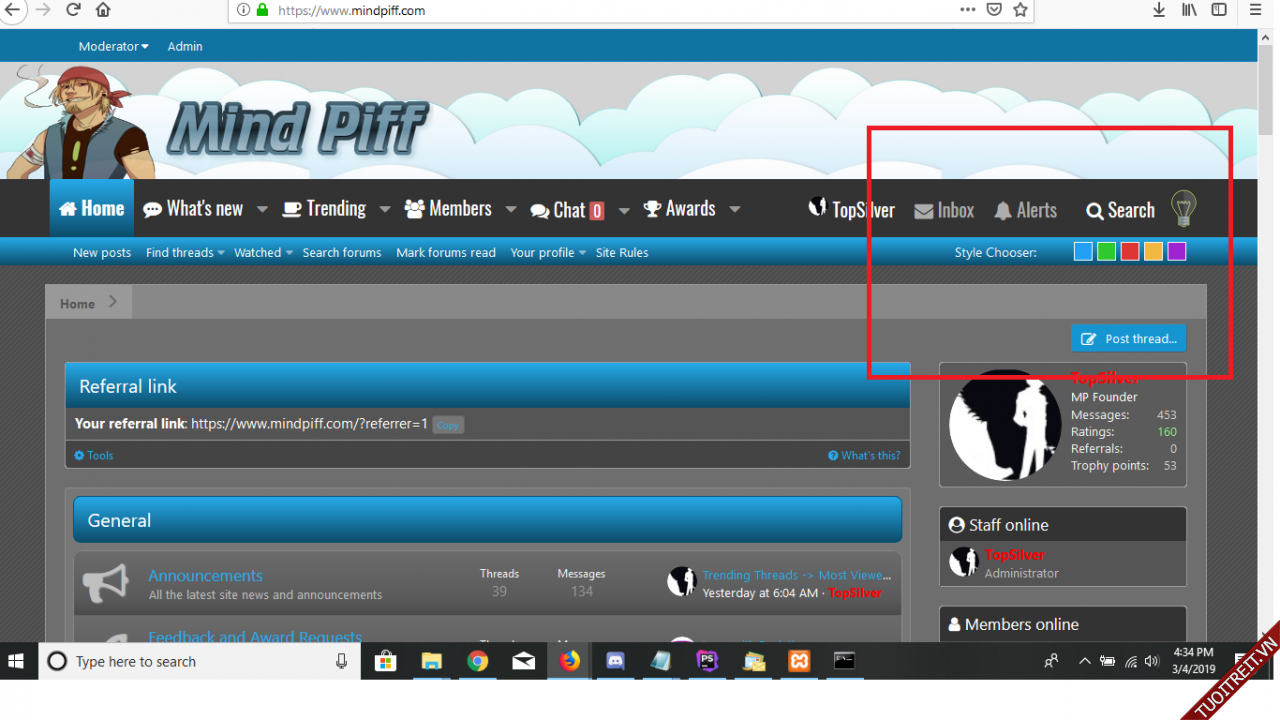Open the Find threads dropdown
Screen dimensions: 1280x720
click(x=185, y=253)
